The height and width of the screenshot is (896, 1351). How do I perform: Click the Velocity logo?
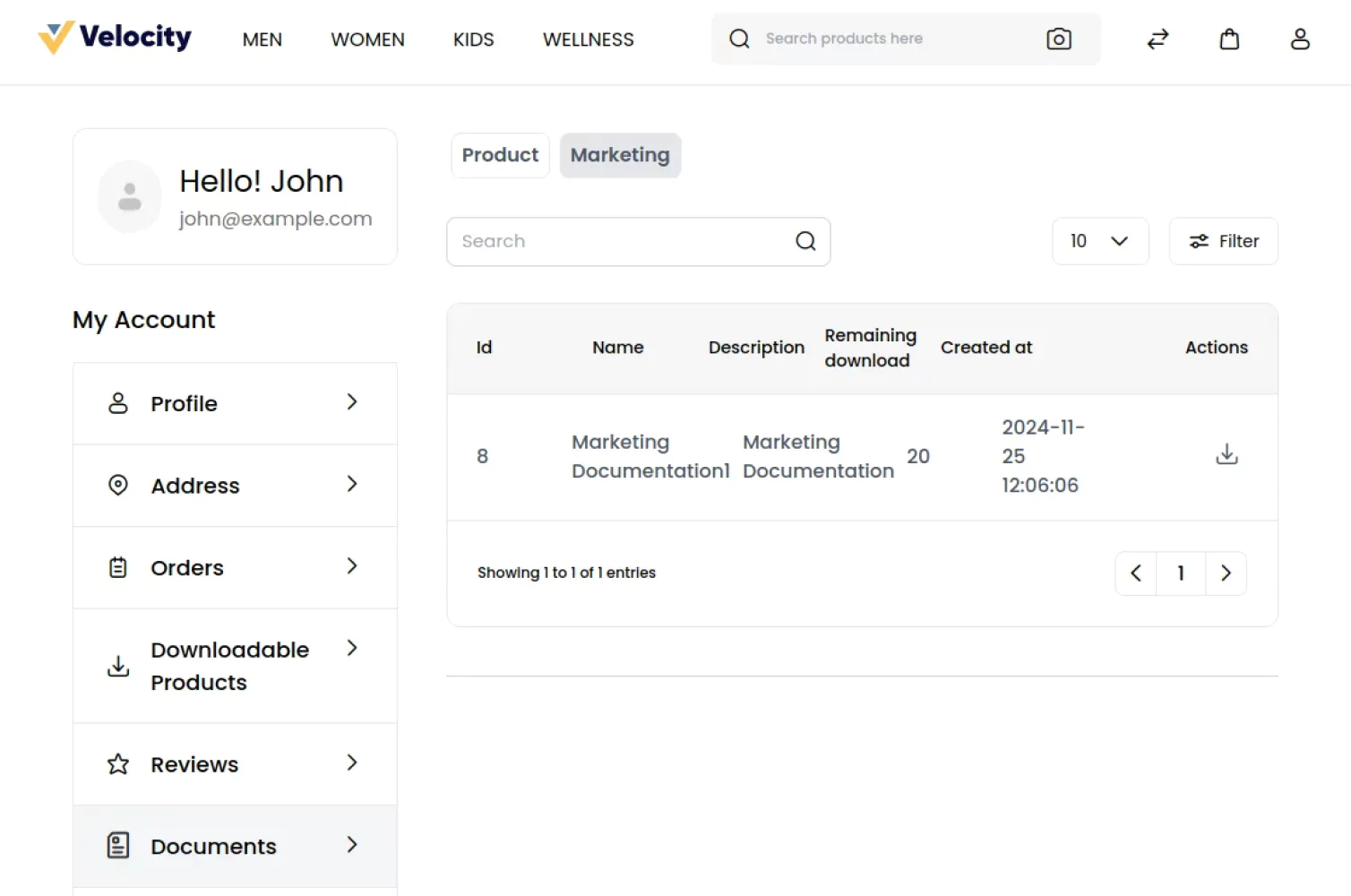[115, 38]
